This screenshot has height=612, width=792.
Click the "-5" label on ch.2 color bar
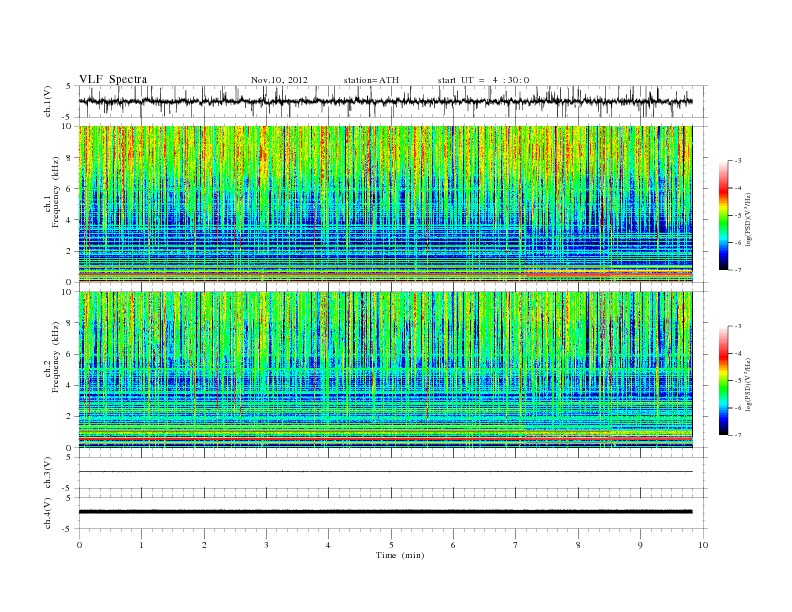[x=738, y=381]
